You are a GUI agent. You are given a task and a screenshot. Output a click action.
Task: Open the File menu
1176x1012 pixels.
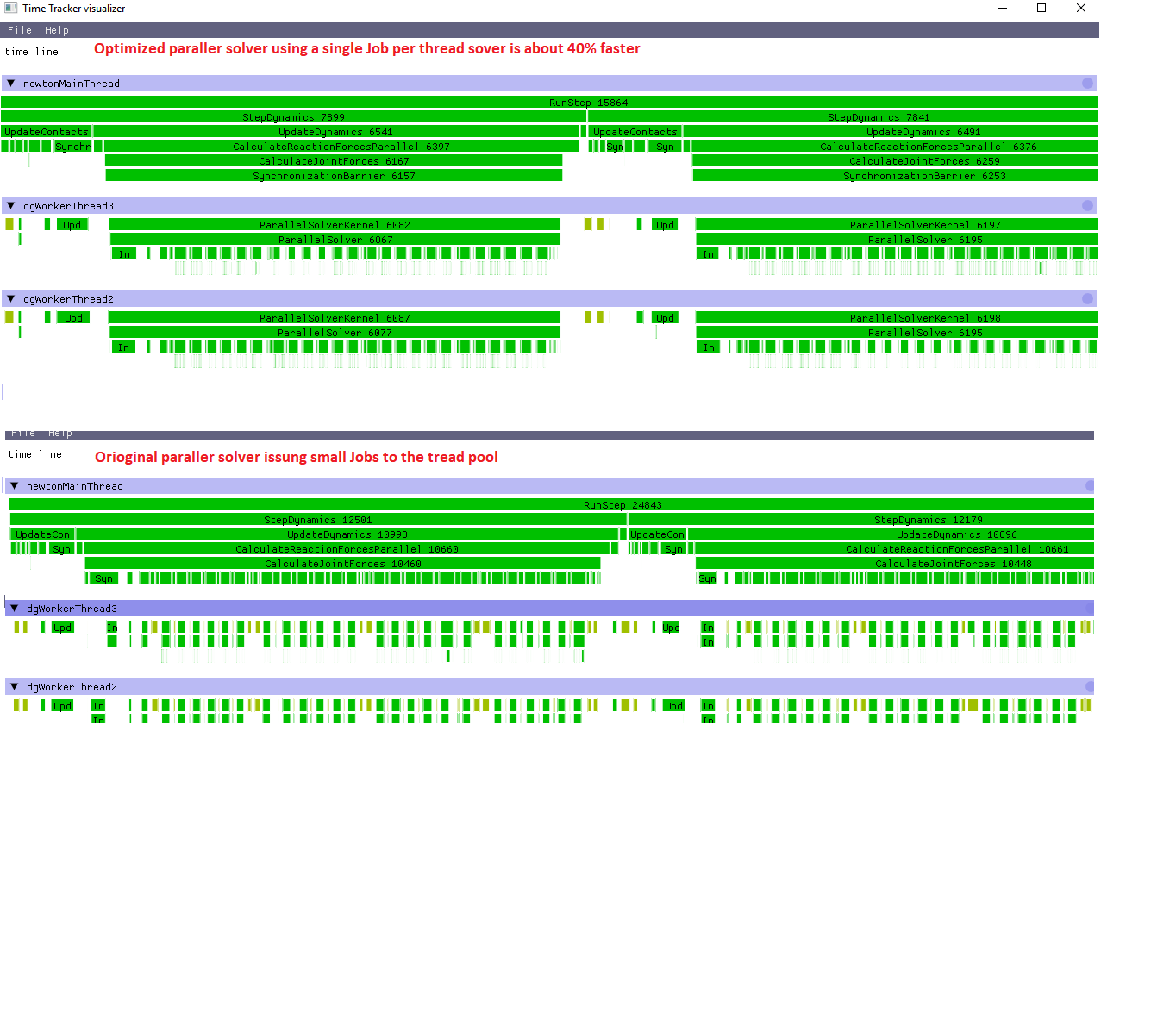19,30
